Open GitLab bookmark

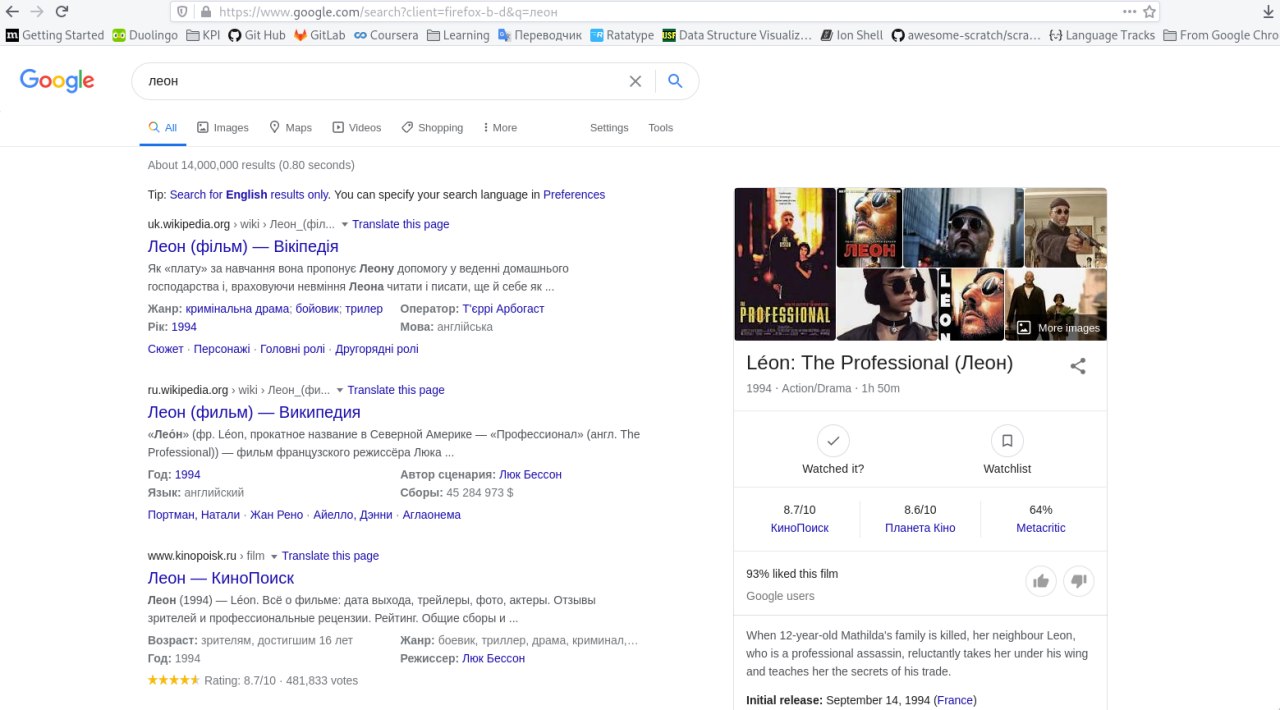tap(319, 35)
